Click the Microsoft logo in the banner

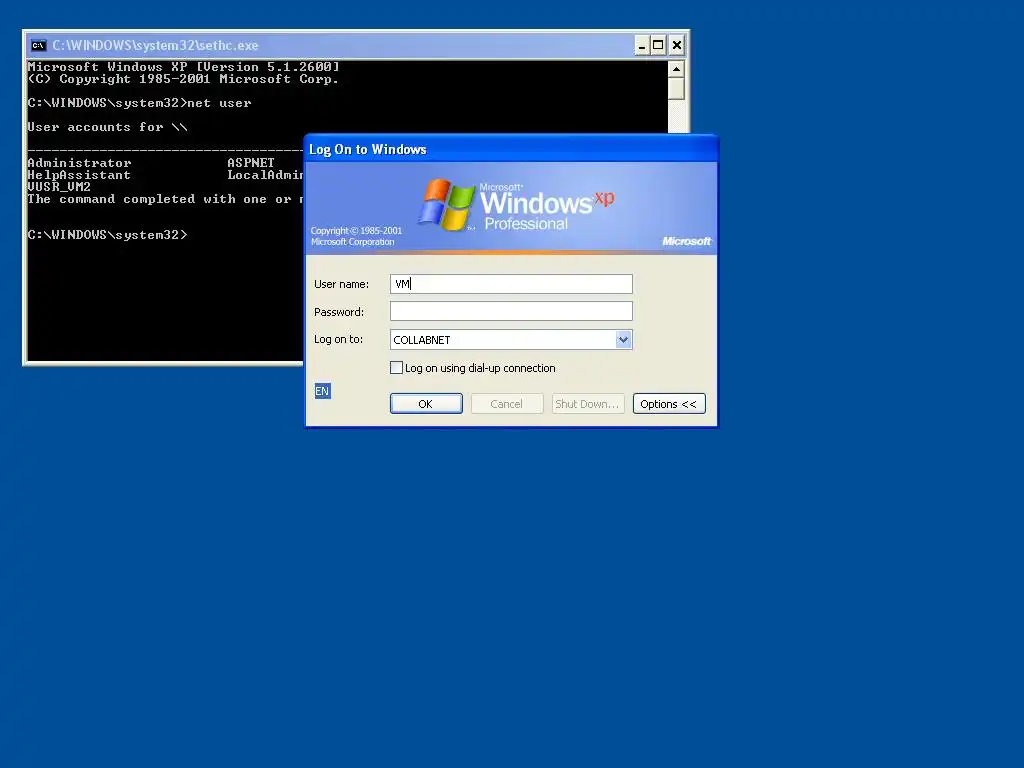(x=686, y=241)
